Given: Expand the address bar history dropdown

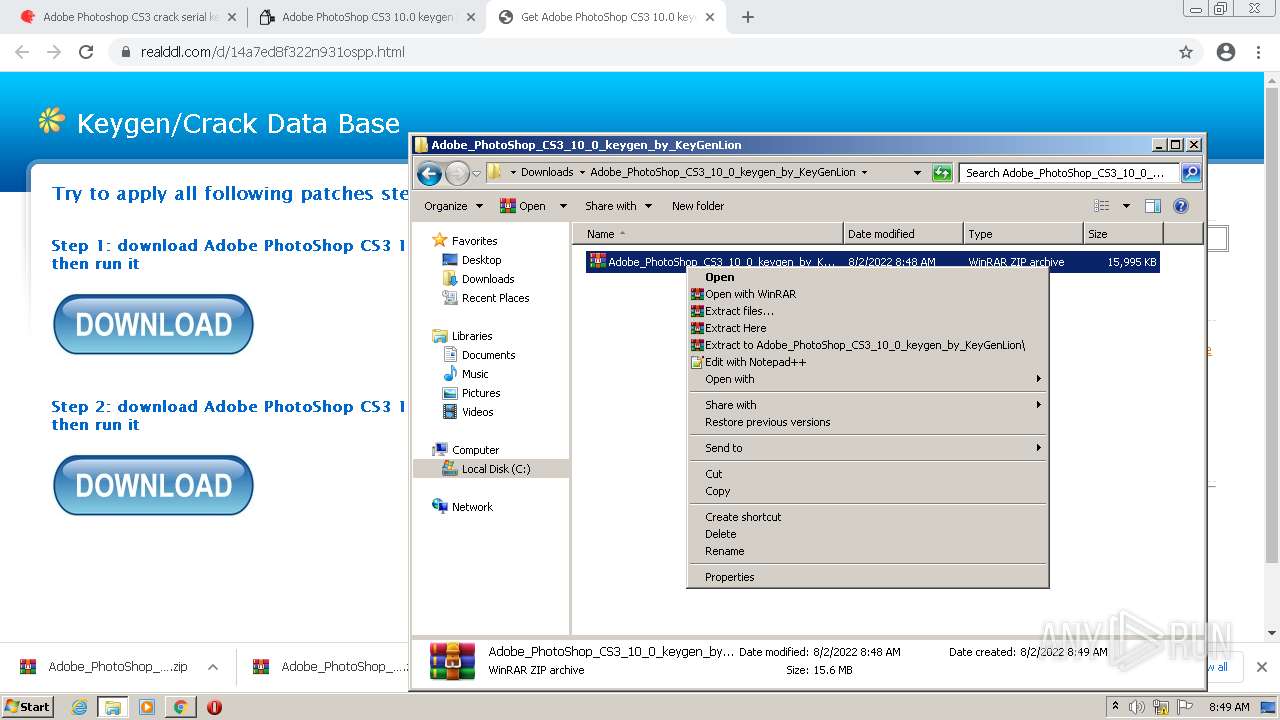Looking at the screenshot, I should point(917,173).
